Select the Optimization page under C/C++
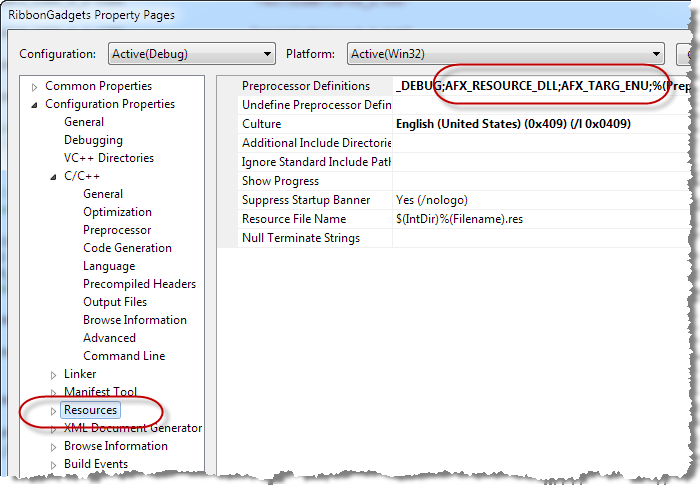 117,212
